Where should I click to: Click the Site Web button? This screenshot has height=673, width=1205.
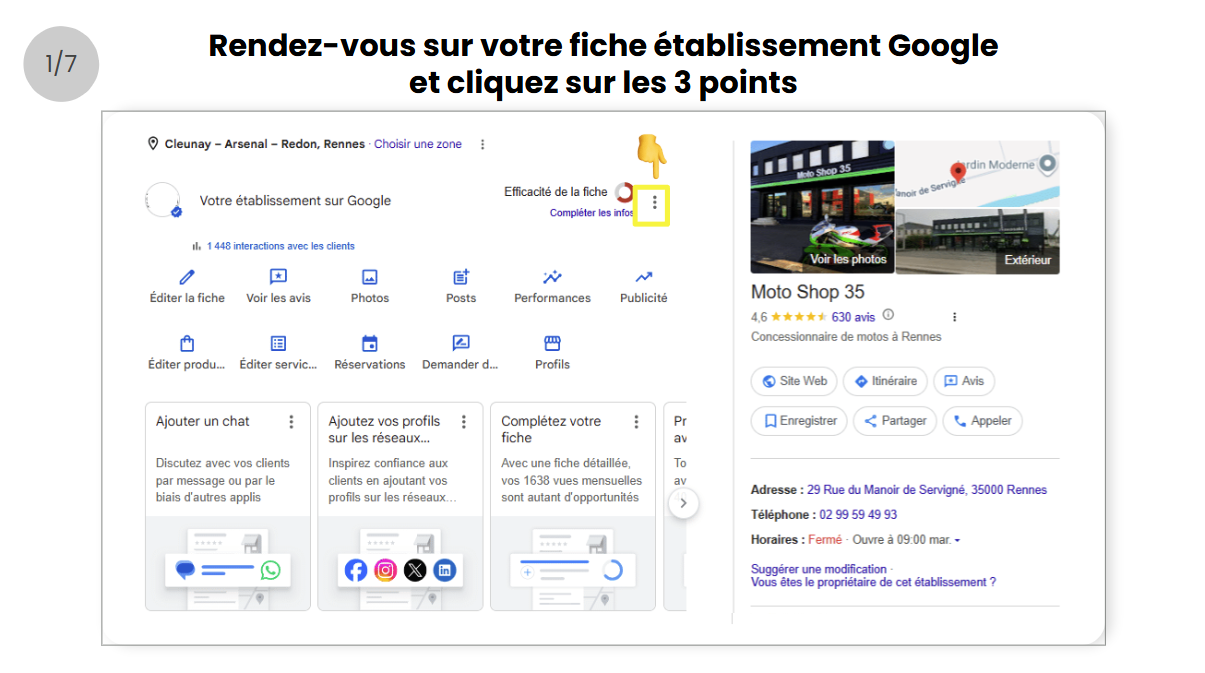[795, 381]
